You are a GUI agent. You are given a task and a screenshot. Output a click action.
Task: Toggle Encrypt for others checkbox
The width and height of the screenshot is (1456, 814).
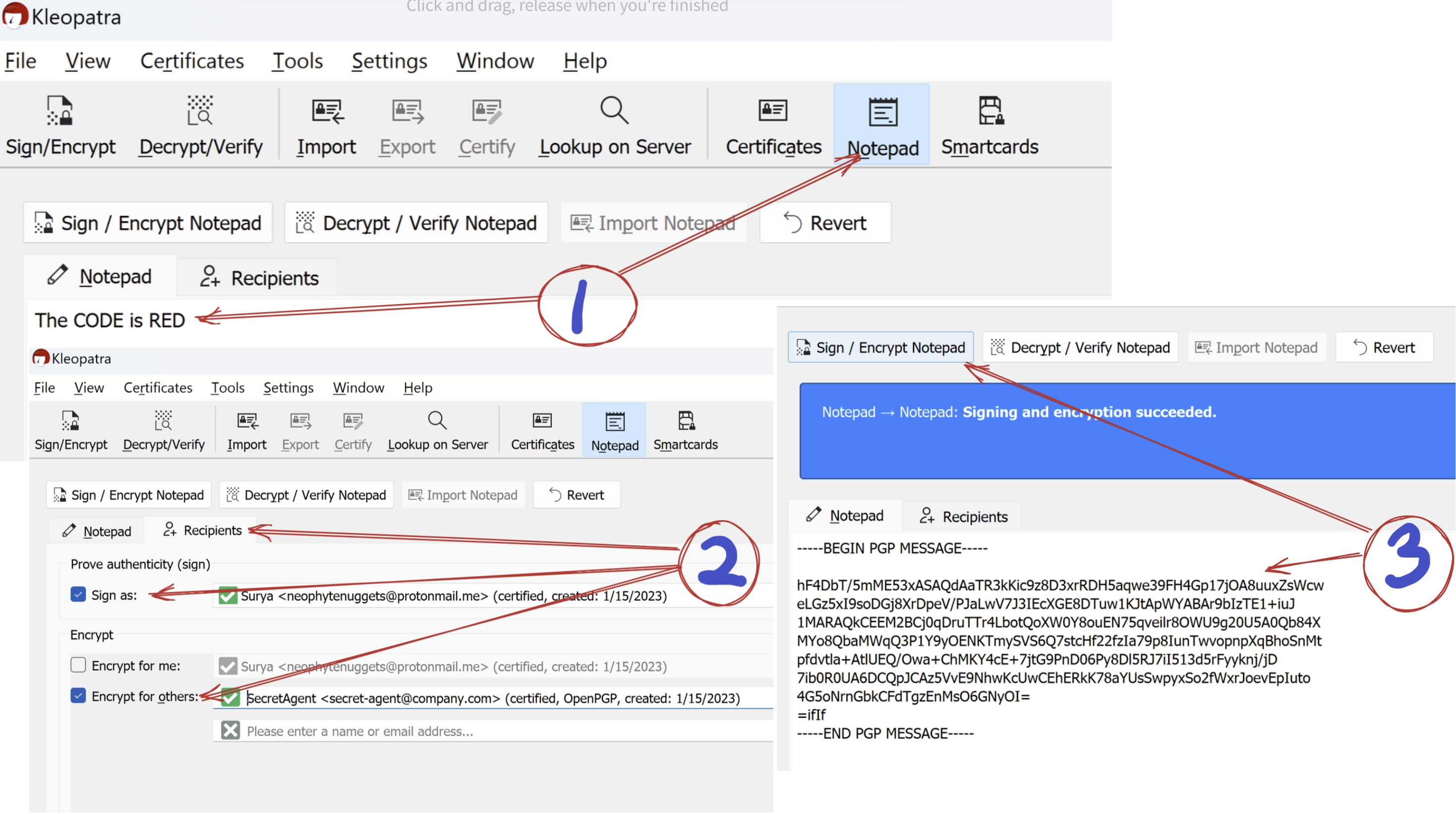pyautogui.click(x=78, y=696)
